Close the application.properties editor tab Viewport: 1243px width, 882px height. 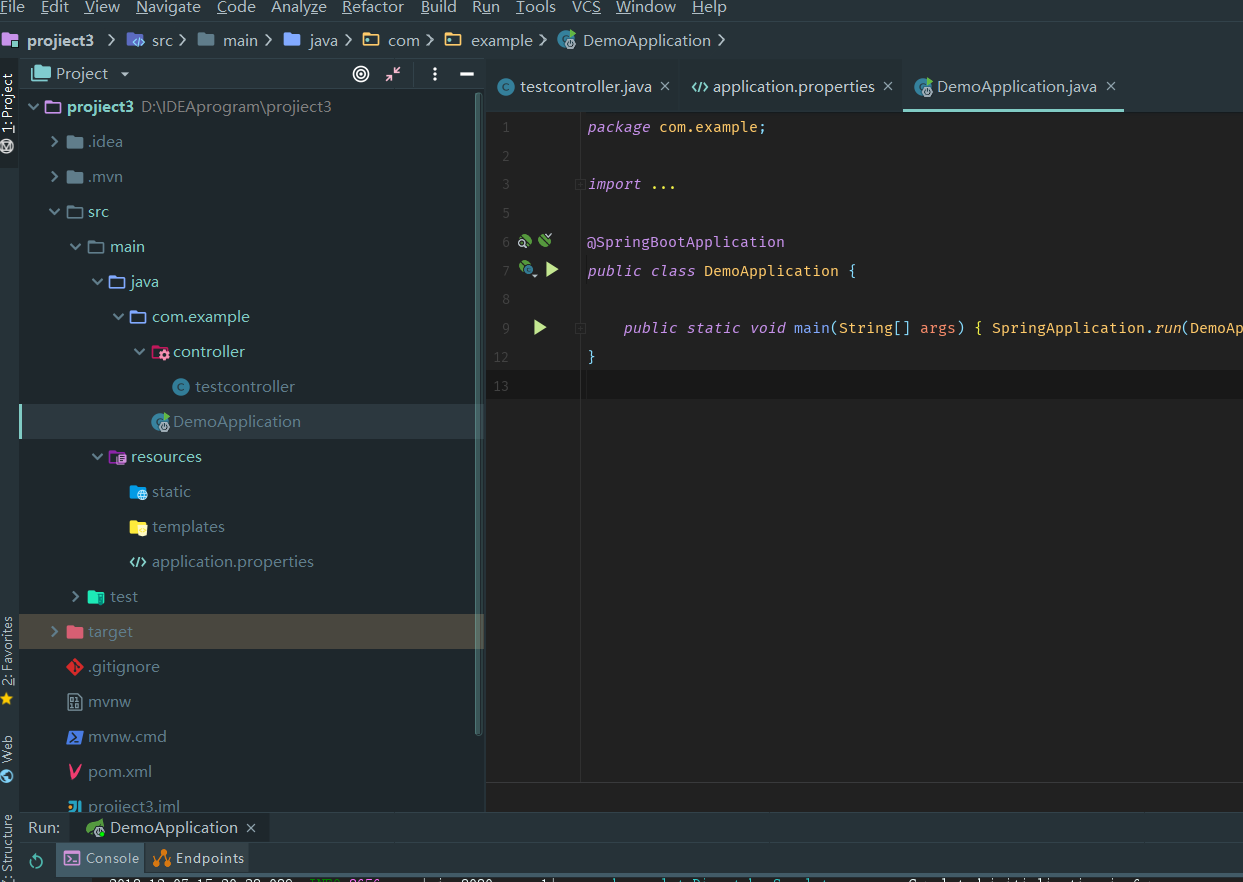click(888, 86)
